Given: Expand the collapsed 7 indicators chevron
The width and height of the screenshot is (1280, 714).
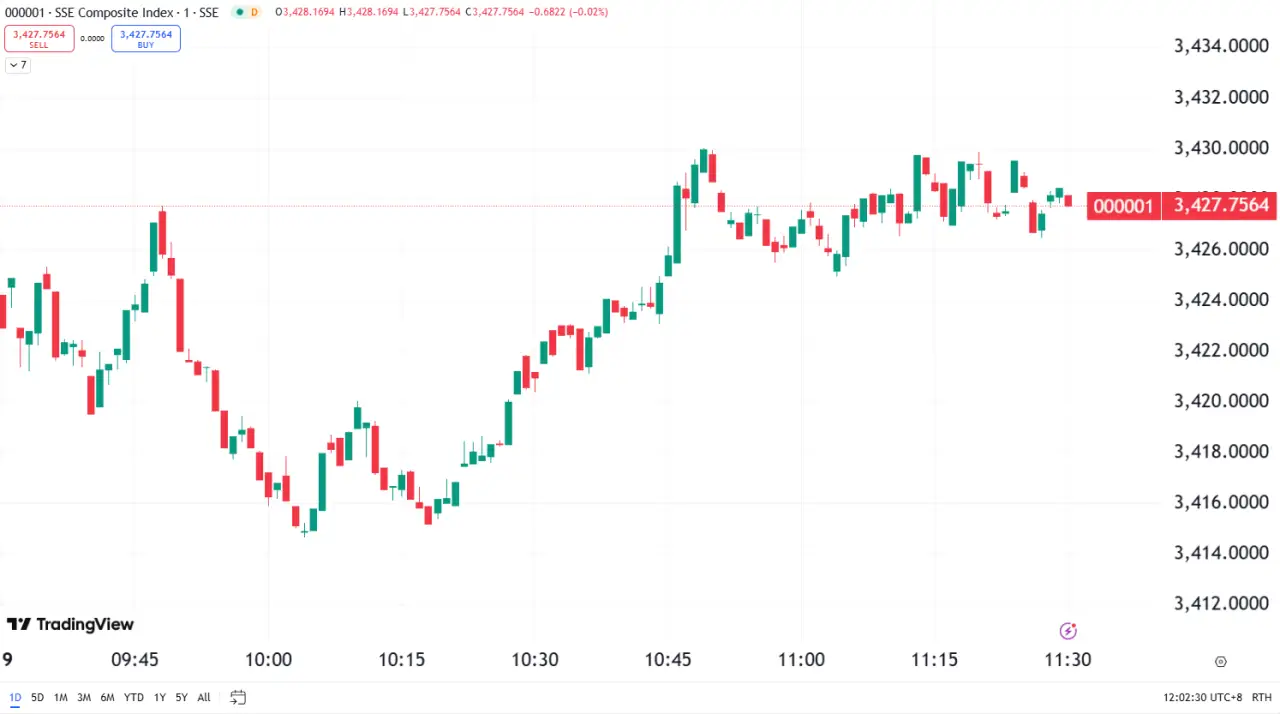Looking at the screenshot, I should [17, 65].
